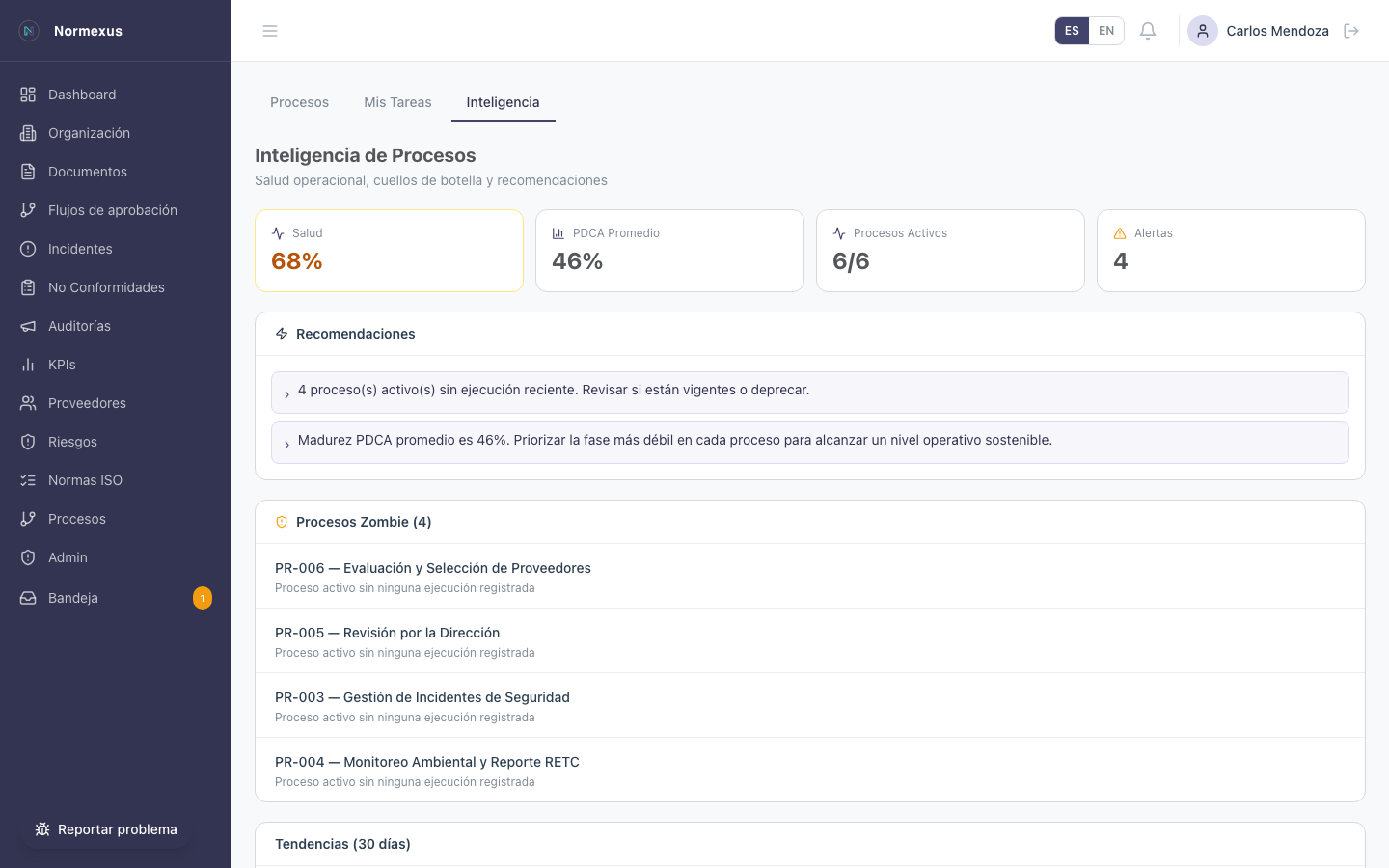The width and height of the screenshot is (1389, 868).
Task: Click the Auditorías megaphone icon
Action: tap(28, 326)
